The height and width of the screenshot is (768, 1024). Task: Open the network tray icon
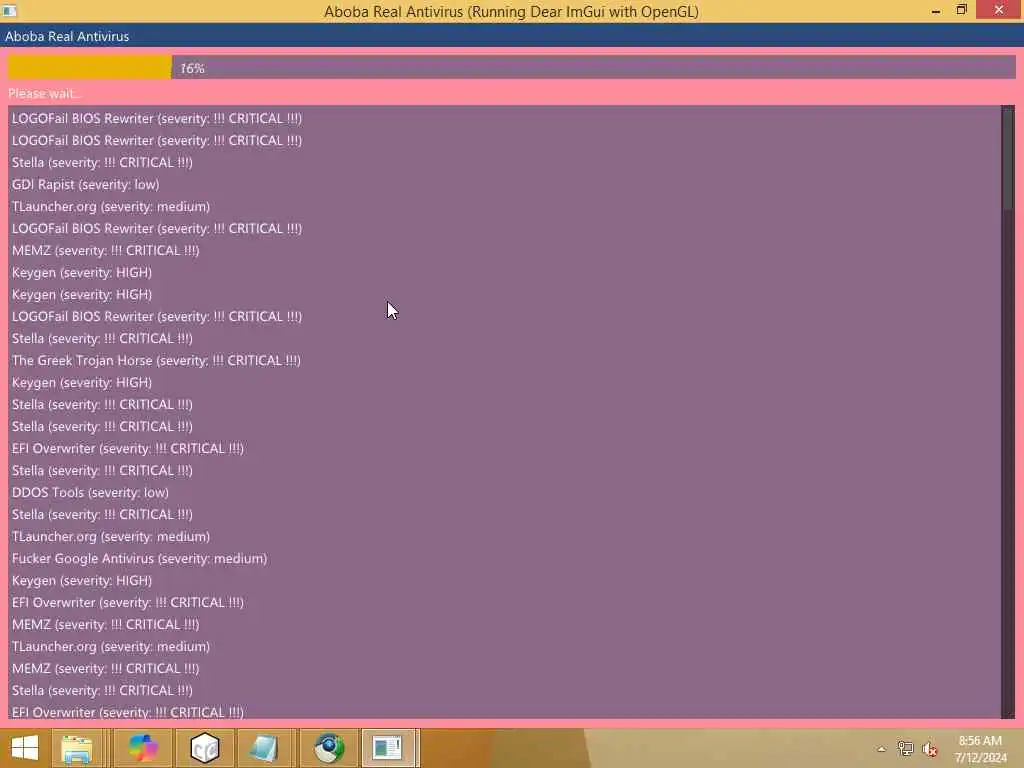click(x=905, y=749)
